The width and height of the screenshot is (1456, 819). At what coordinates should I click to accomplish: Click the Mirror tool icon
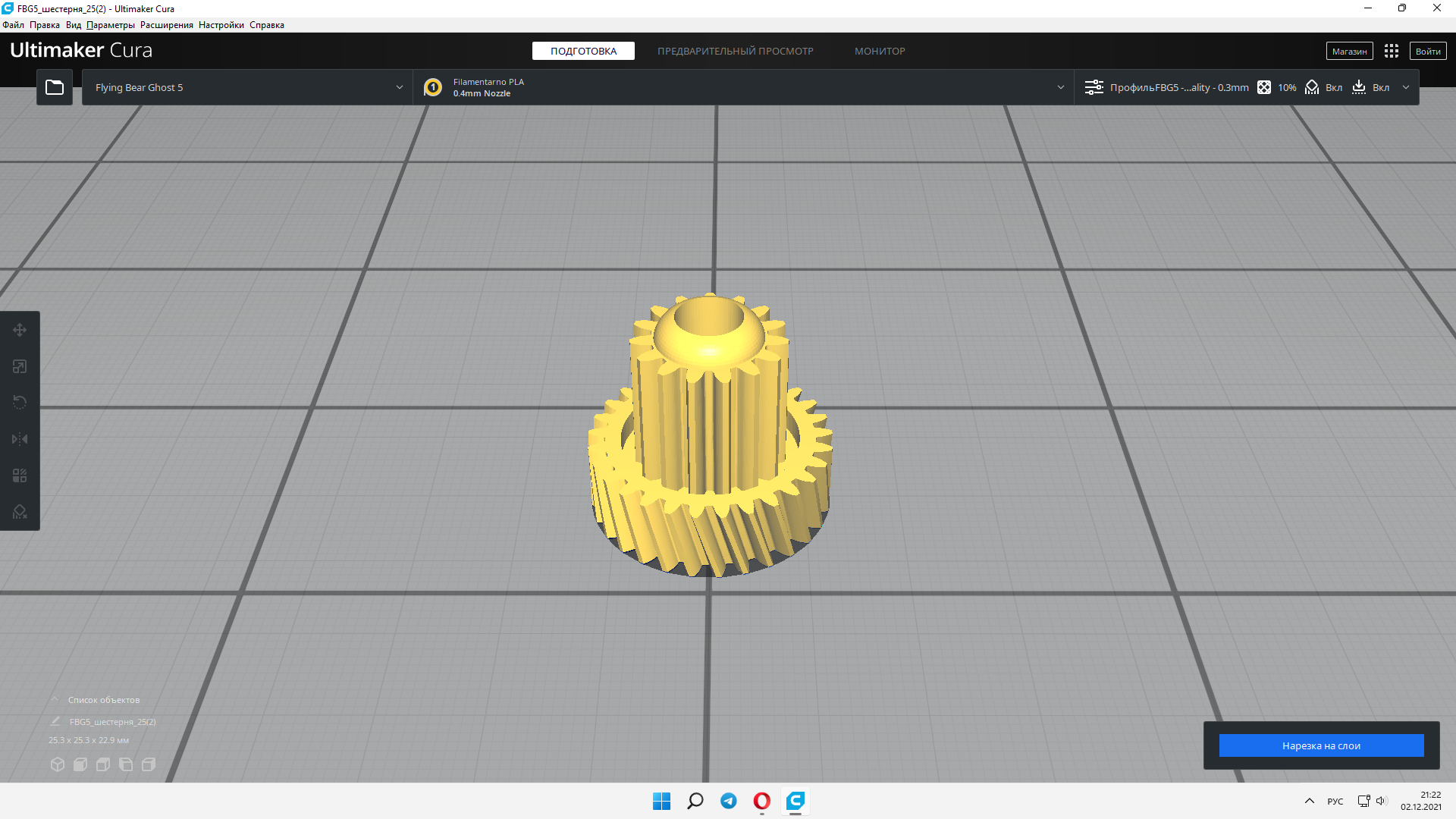coord(20,438)
